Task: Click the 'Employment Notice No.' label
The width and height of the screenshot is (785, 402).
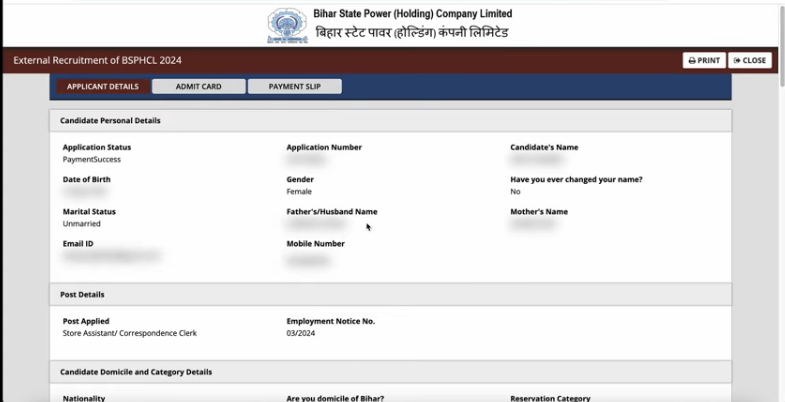Action: pyautogui.click(x=330, y=321)
